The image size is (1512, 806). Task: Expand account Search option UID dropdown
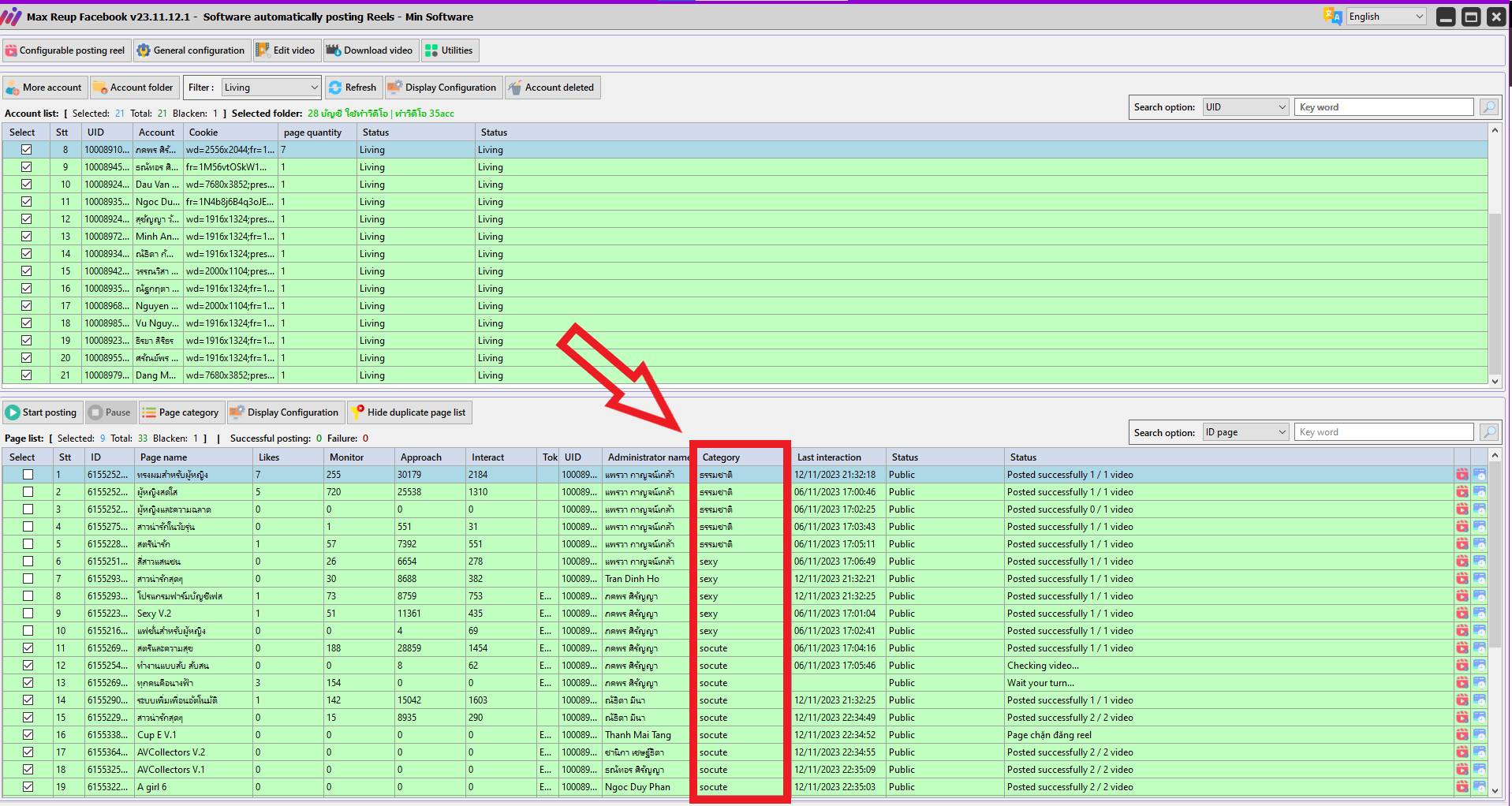[x=1246, y=107]
